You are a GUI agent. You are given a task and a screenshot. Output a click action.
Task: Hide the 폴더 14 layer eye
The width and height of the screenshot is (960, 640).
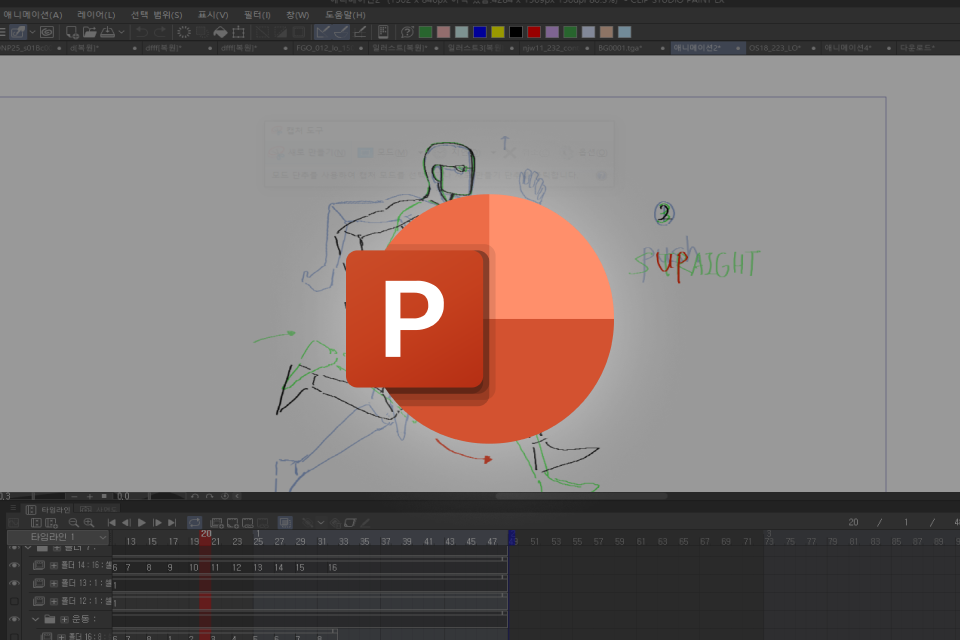click(x=14, y=565)
